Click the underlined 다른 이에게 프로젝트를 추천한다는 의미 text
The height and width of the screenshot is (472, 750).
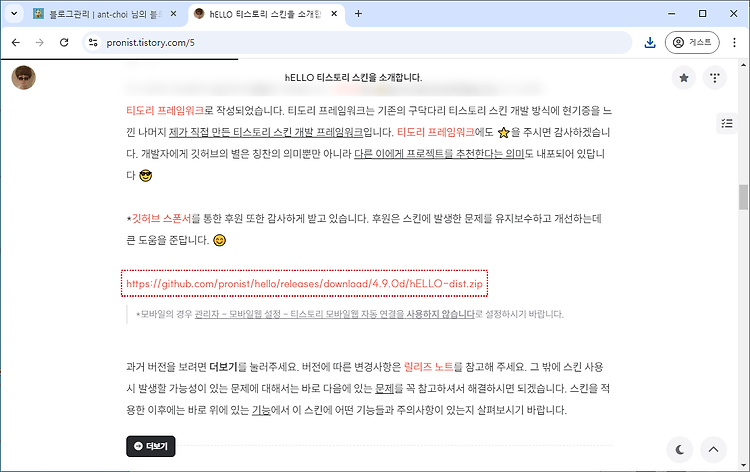(x=439, y=154)
